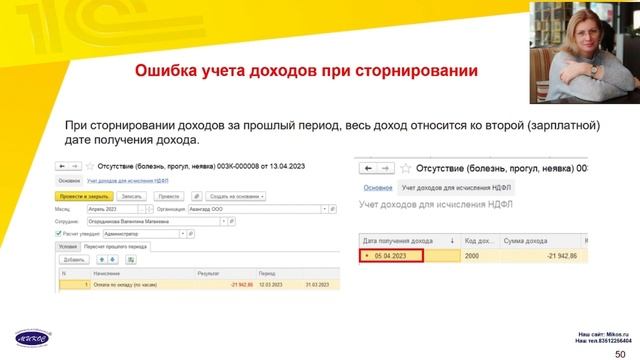Click the Организация field Авангард ООО
Image resolution: width=640 pixels, height=360 pixels.
click(254, 209)
